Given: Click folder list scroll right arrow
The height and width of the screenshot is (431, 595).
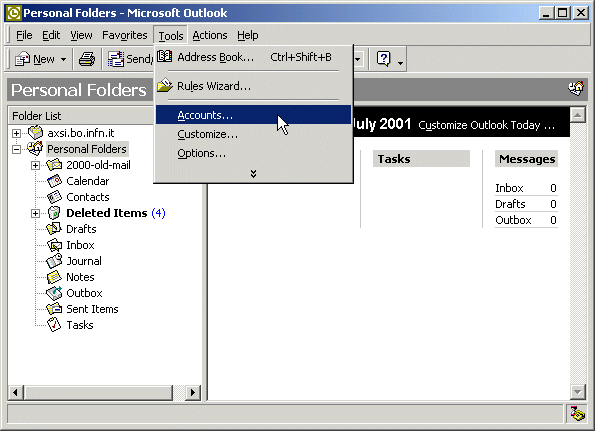Looking at the screenshot, I should click(193, 392).
